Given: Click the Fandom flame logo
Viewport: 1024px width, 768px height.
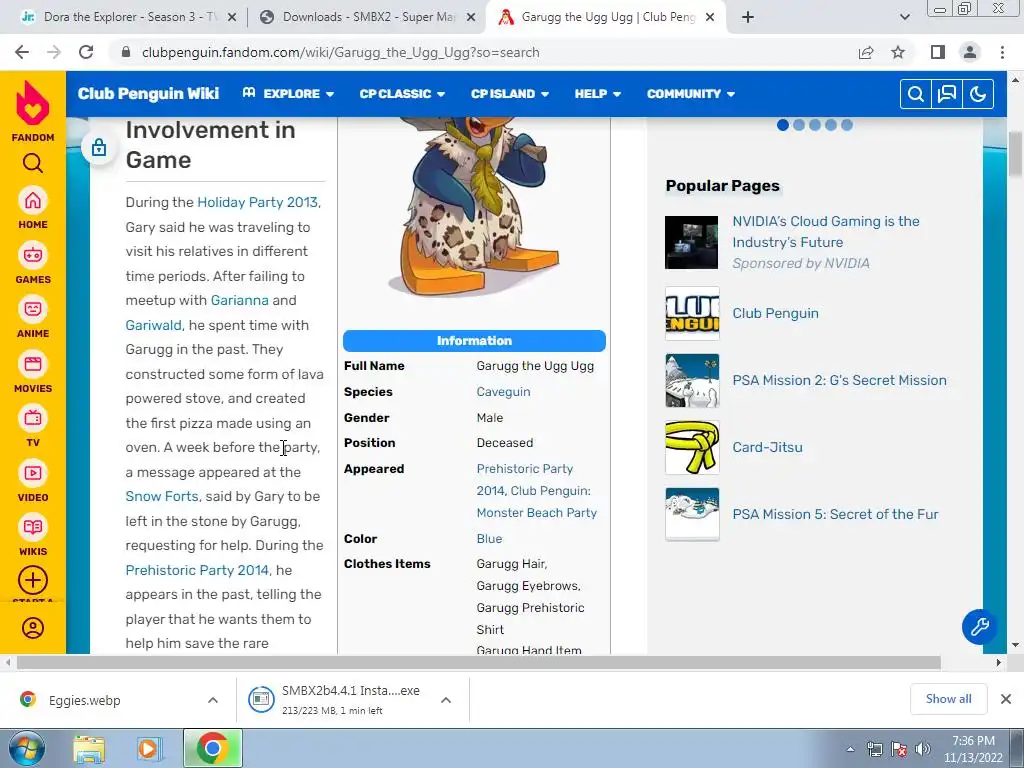Looking at the screenshot, I should (33, 103).
